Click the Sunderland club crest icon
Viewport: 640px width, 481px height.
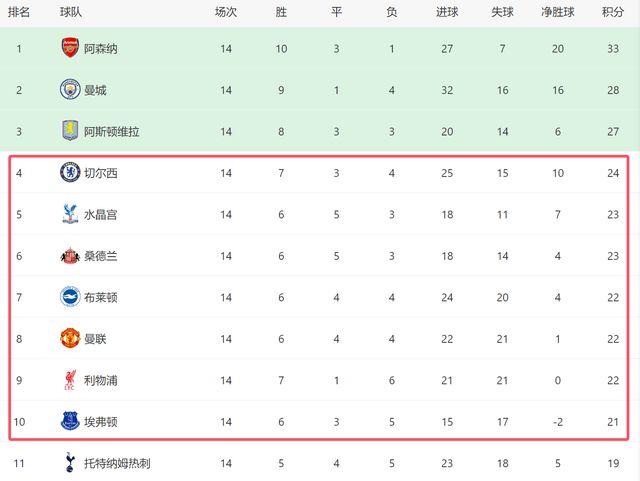69,256
